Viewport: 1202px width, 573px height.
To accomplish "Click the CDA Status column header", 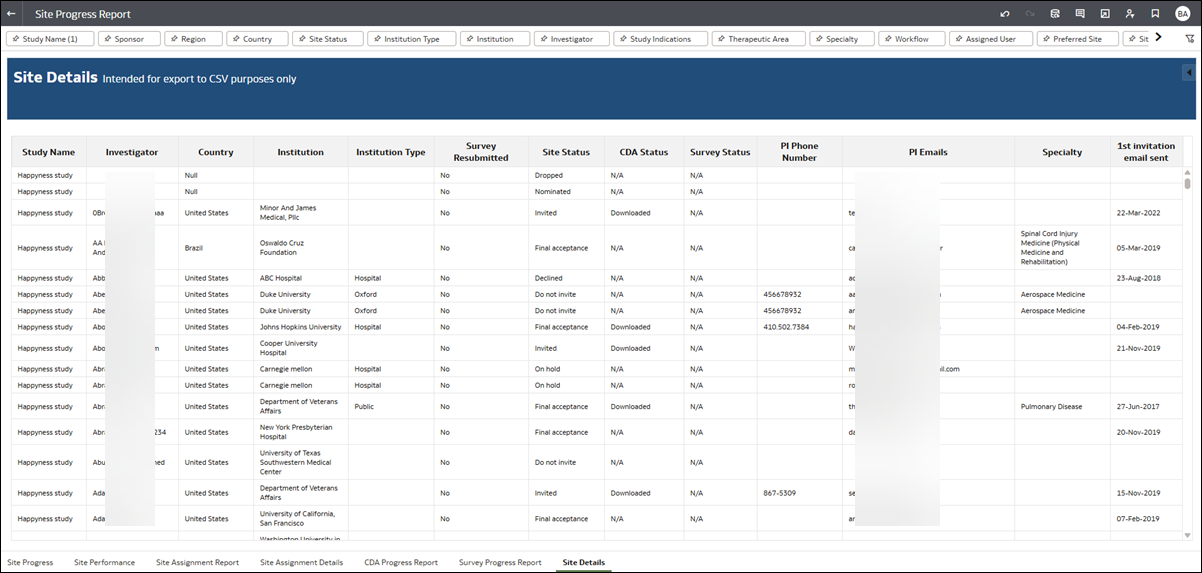I will tap(644, 152).
